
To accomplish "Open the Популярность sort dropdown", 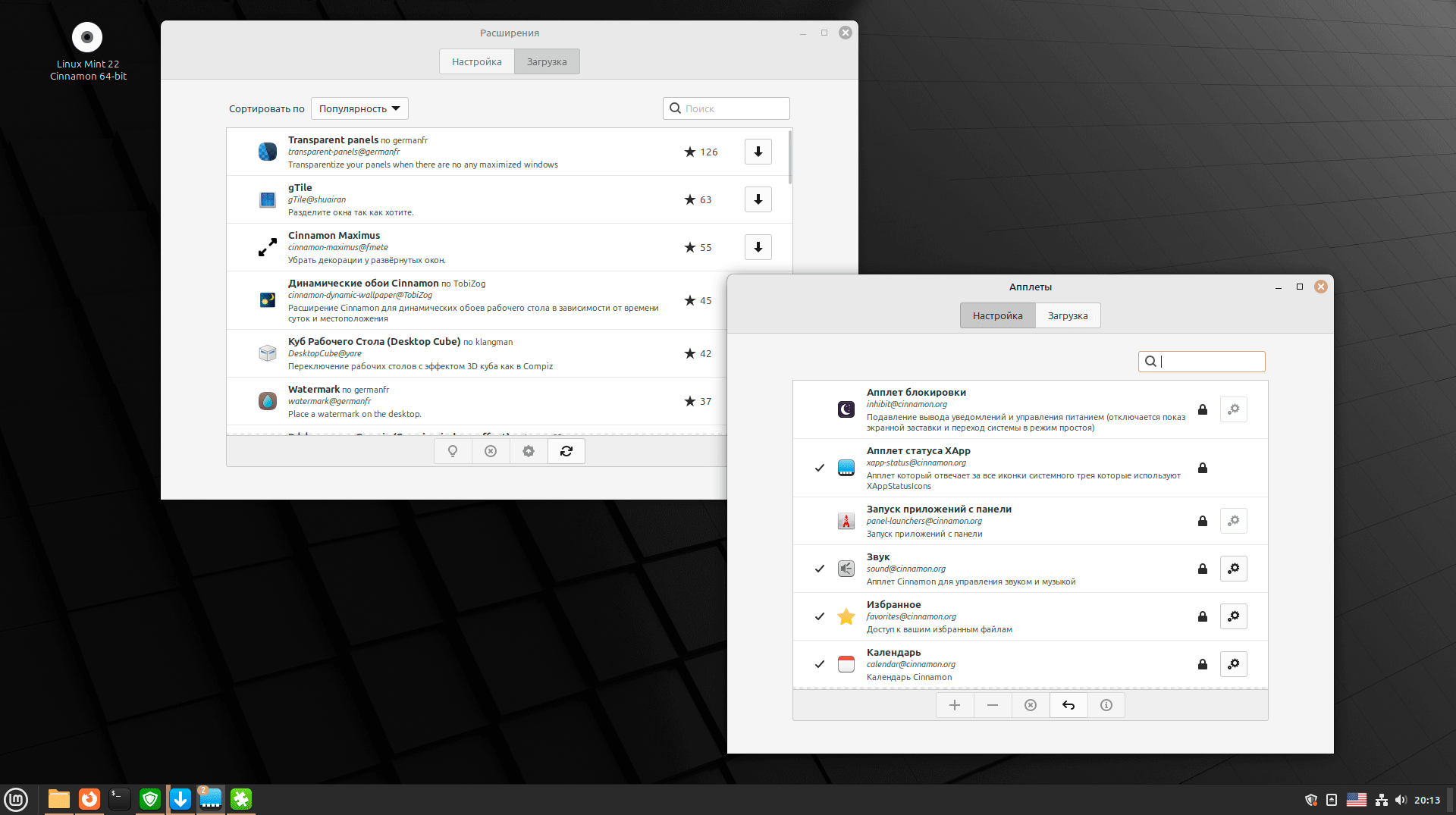I will tap(359, 108).
